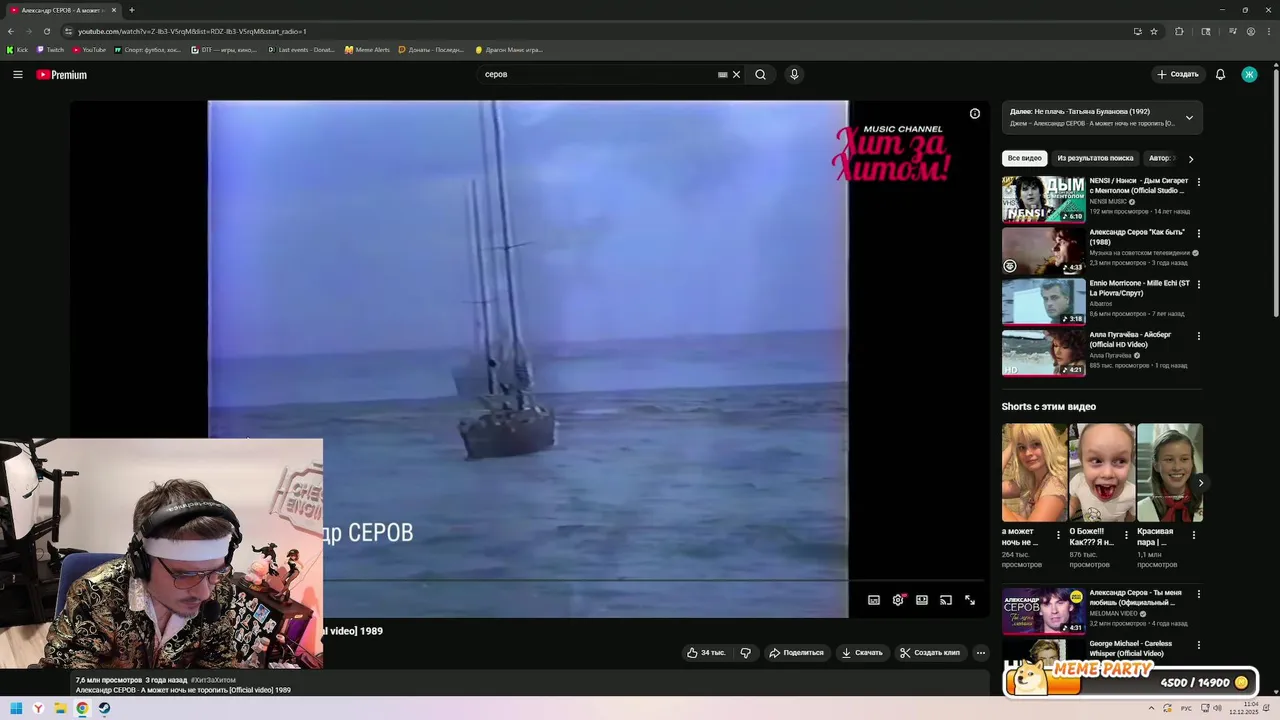1280x720 pixels.
Task: Open Steam from the taskbar
Action: coord(104,708)
